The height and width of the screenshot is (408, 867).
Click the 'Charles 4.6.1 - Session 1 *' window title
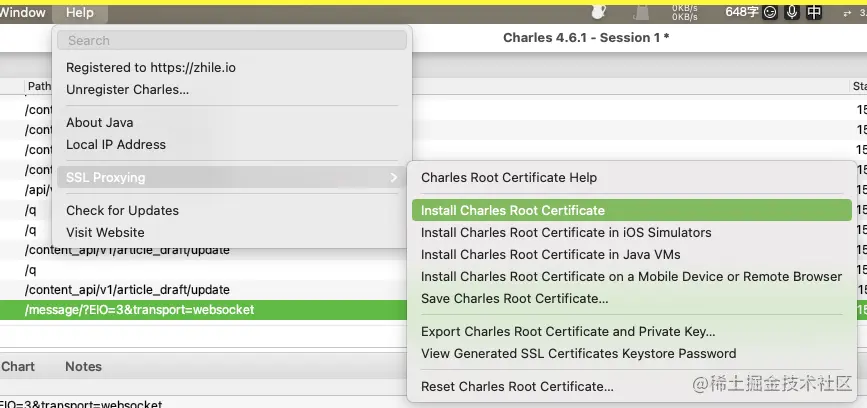click(x=586, y=38)
